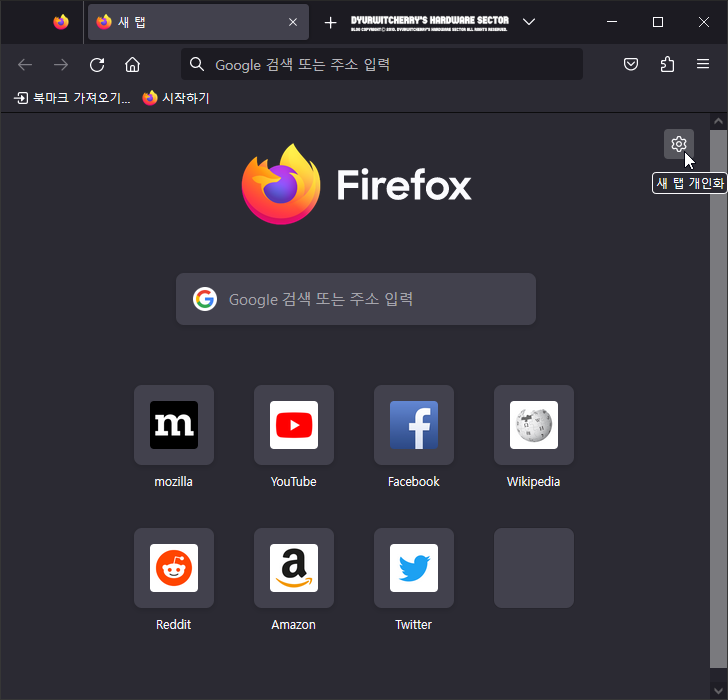Focus the page Google search box

point(356,299)
